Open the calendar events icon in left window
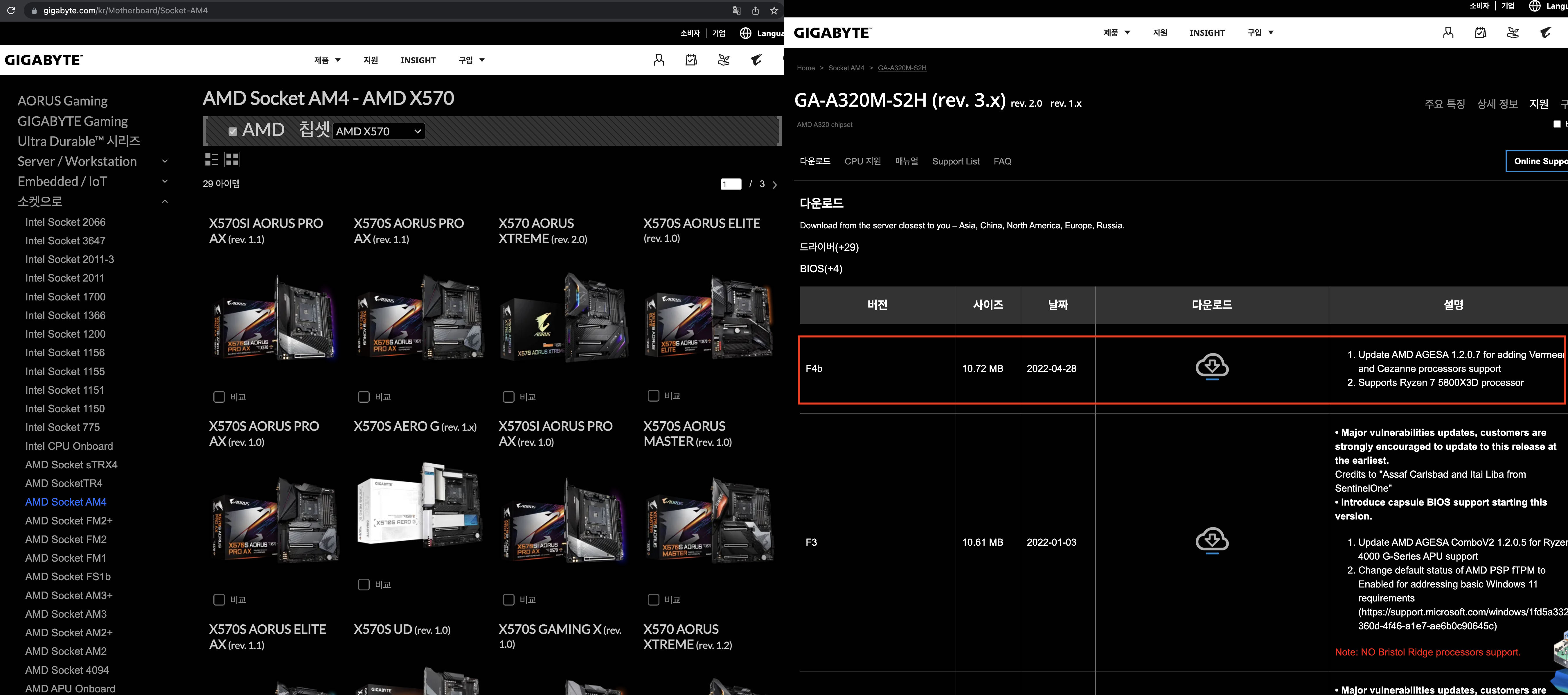Viewport: 1568px width, 695px height. pyautogui.click(x=691, y=60)
